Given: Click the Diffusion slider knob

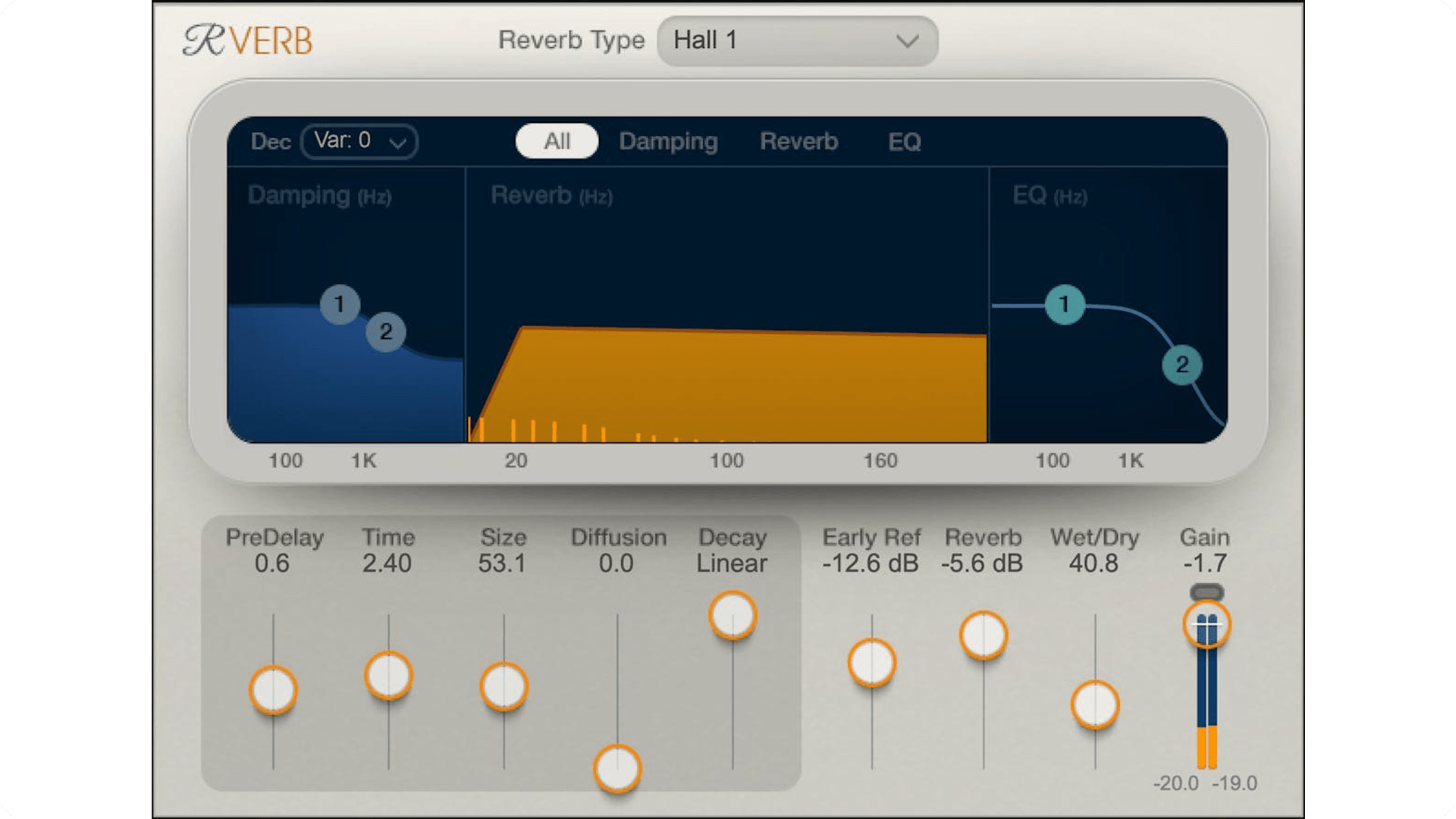Looking at the screenshot, I should point(617,768).
